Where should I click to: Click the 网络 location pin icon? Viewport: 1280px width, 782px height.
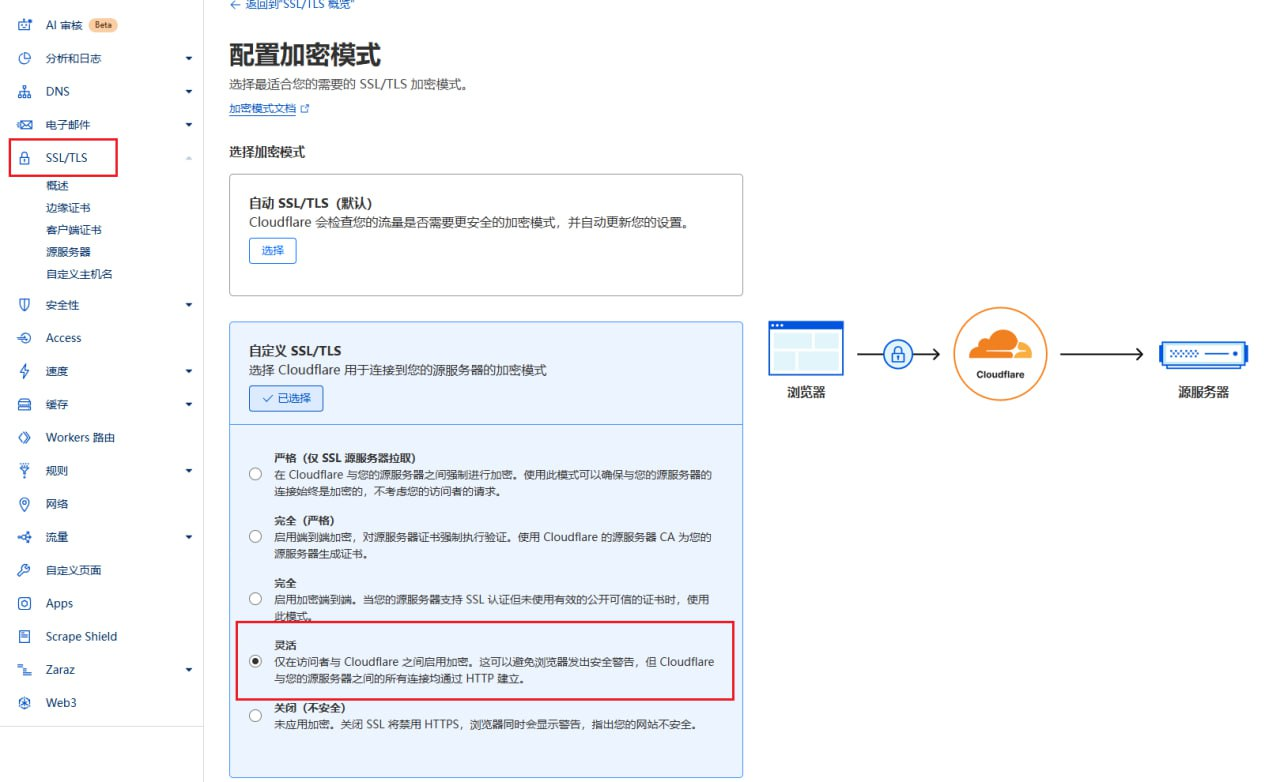pyautogui.click(x=25, y=504)
